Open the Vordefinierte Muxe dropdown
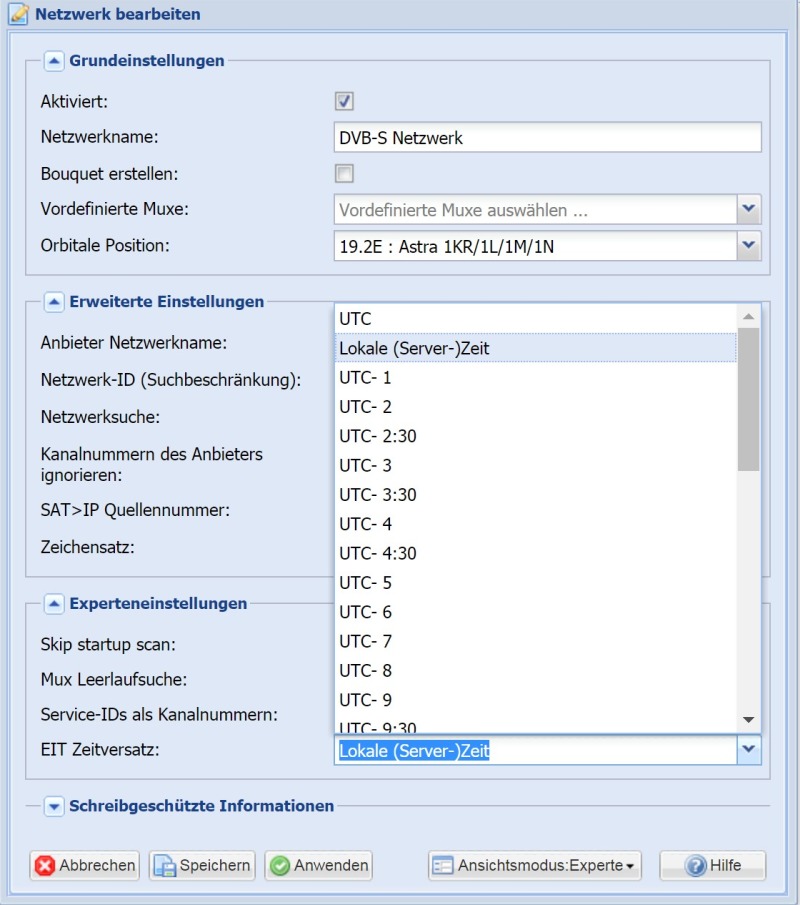The height and width of the screenshot is (905, 800). [x=749, y=209]
